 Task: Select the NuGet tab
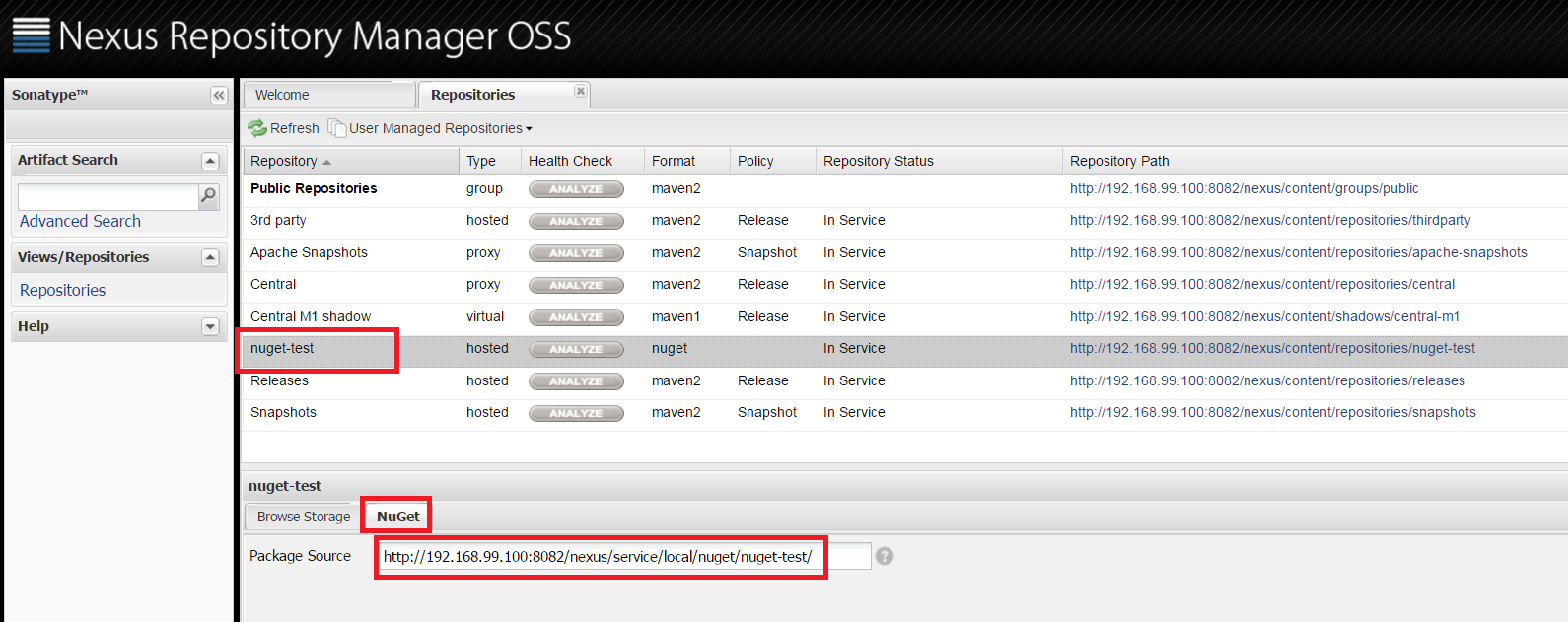(397, 517)
